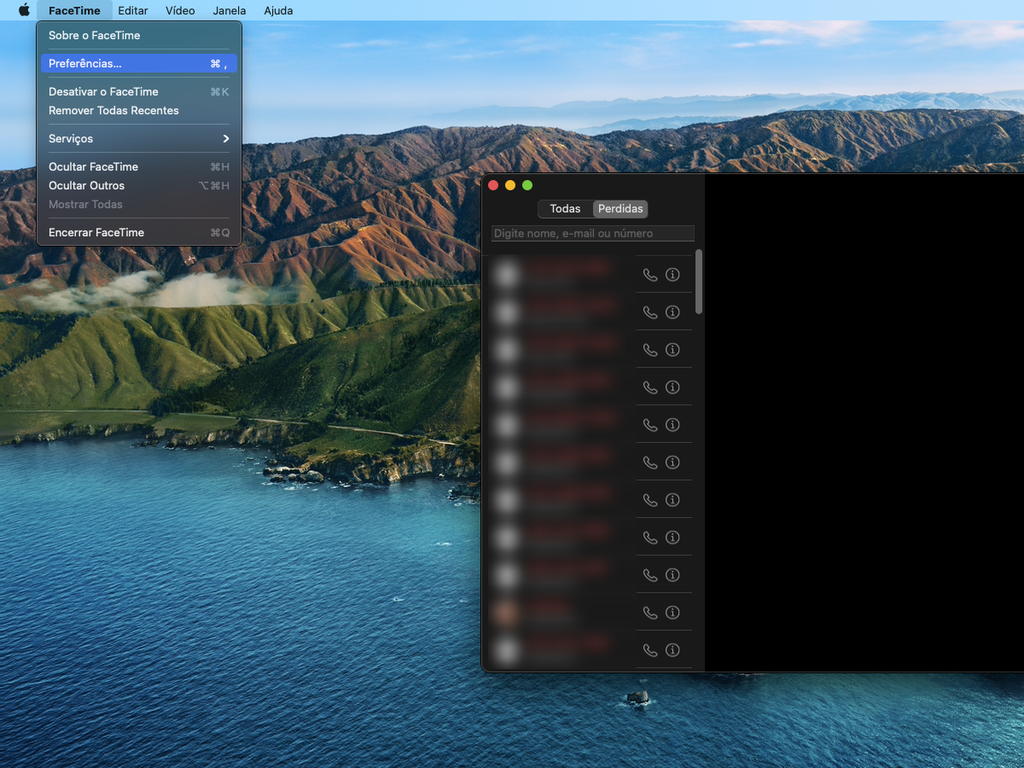1024x768 pixels.
Task: Open the Janela menu
Action: (229, 10)
